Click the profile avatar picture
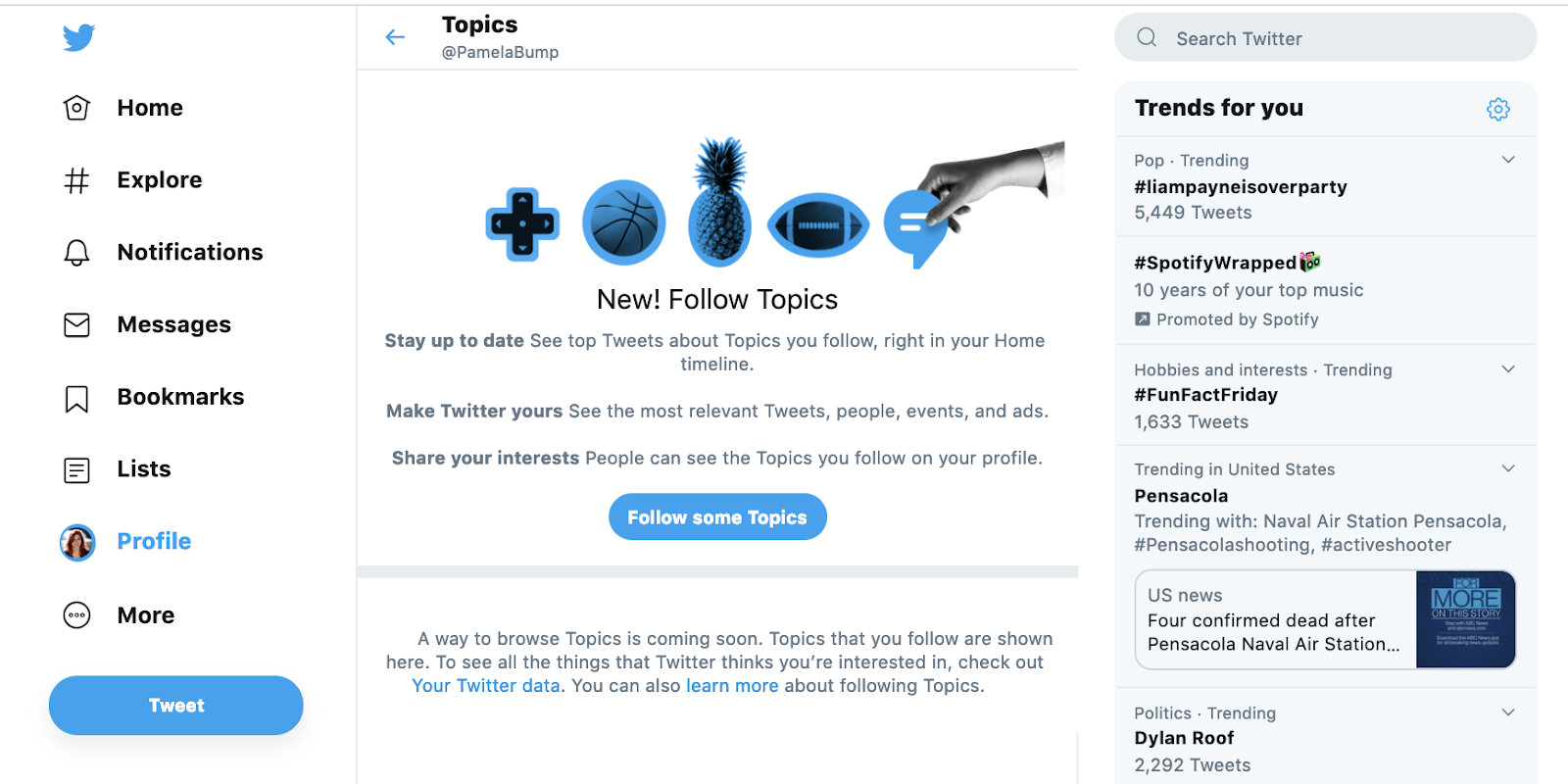 pyautogui.click(x=77, y=542)
